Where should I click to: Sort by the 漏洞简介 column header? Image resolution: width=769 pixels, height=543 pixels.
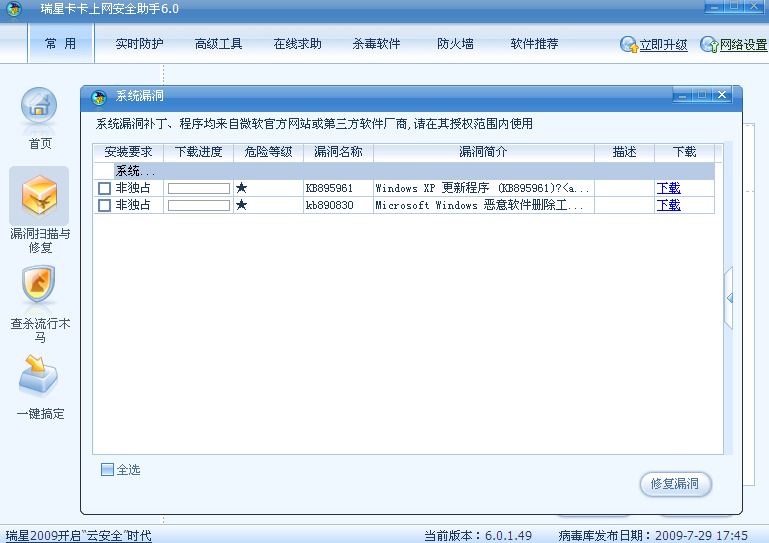[x=484, y=153]
